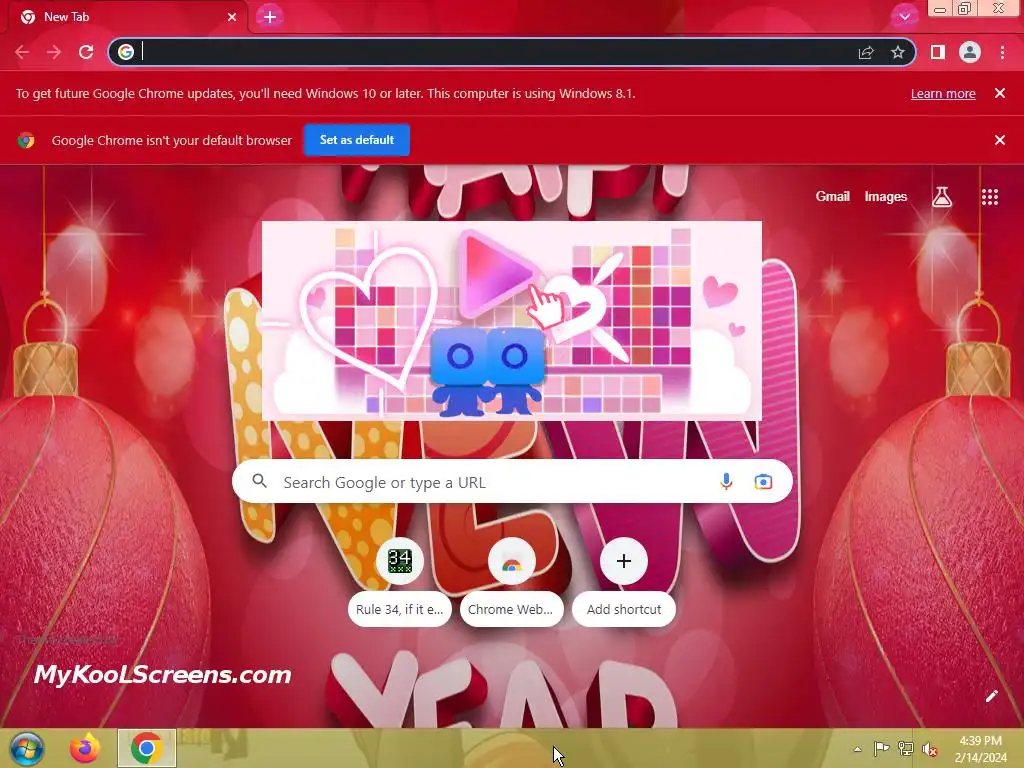Open the Chrome three-dot menu

tap(1002, 52)
